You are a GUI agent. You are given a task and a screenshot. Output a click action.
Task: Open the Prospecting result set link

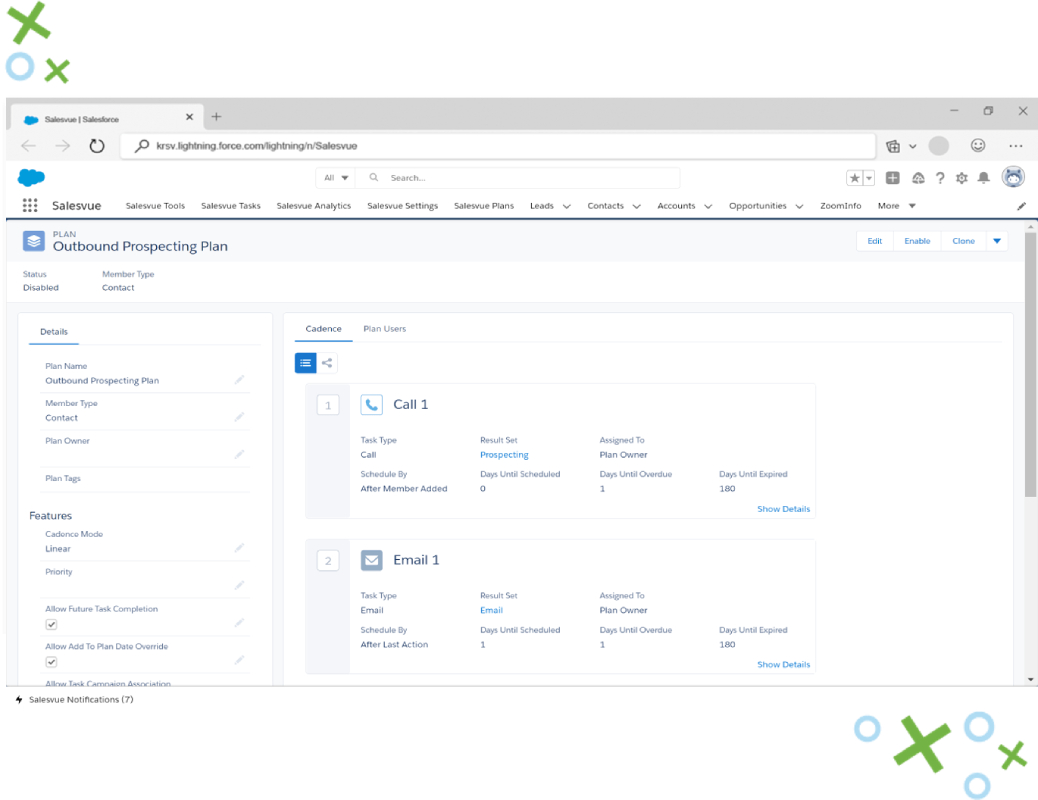(x=504, y=455)
